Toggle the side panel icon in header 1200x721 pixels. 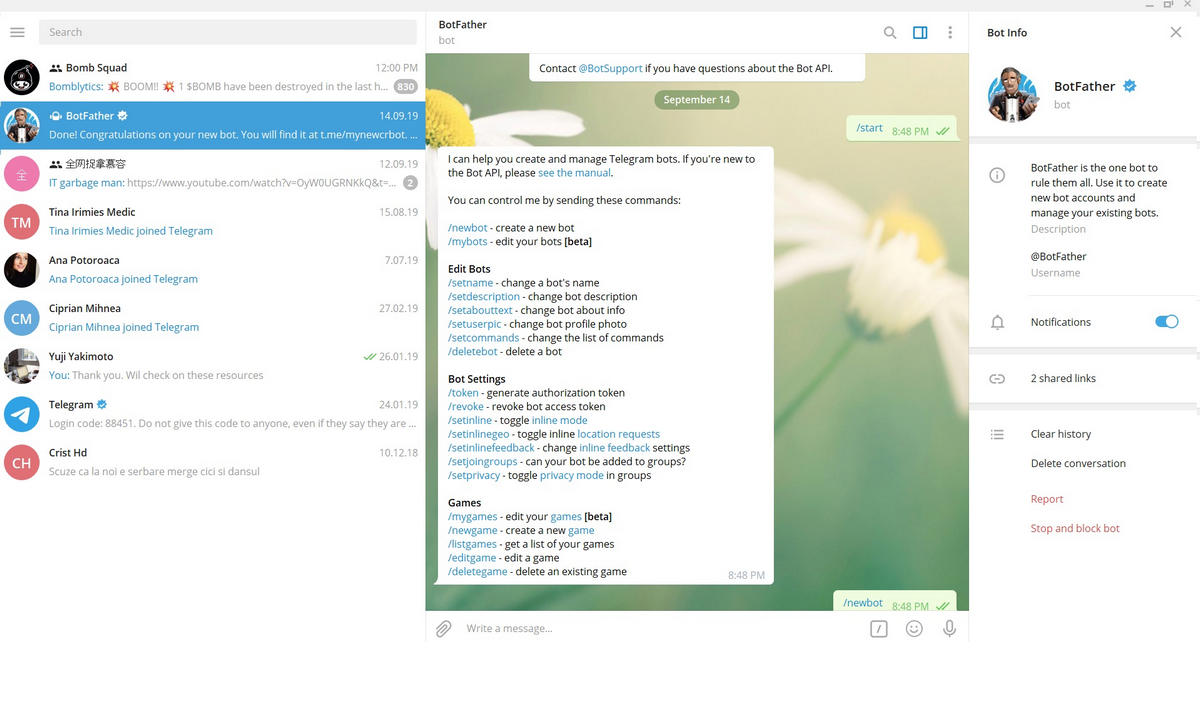[x=920, y=33]
